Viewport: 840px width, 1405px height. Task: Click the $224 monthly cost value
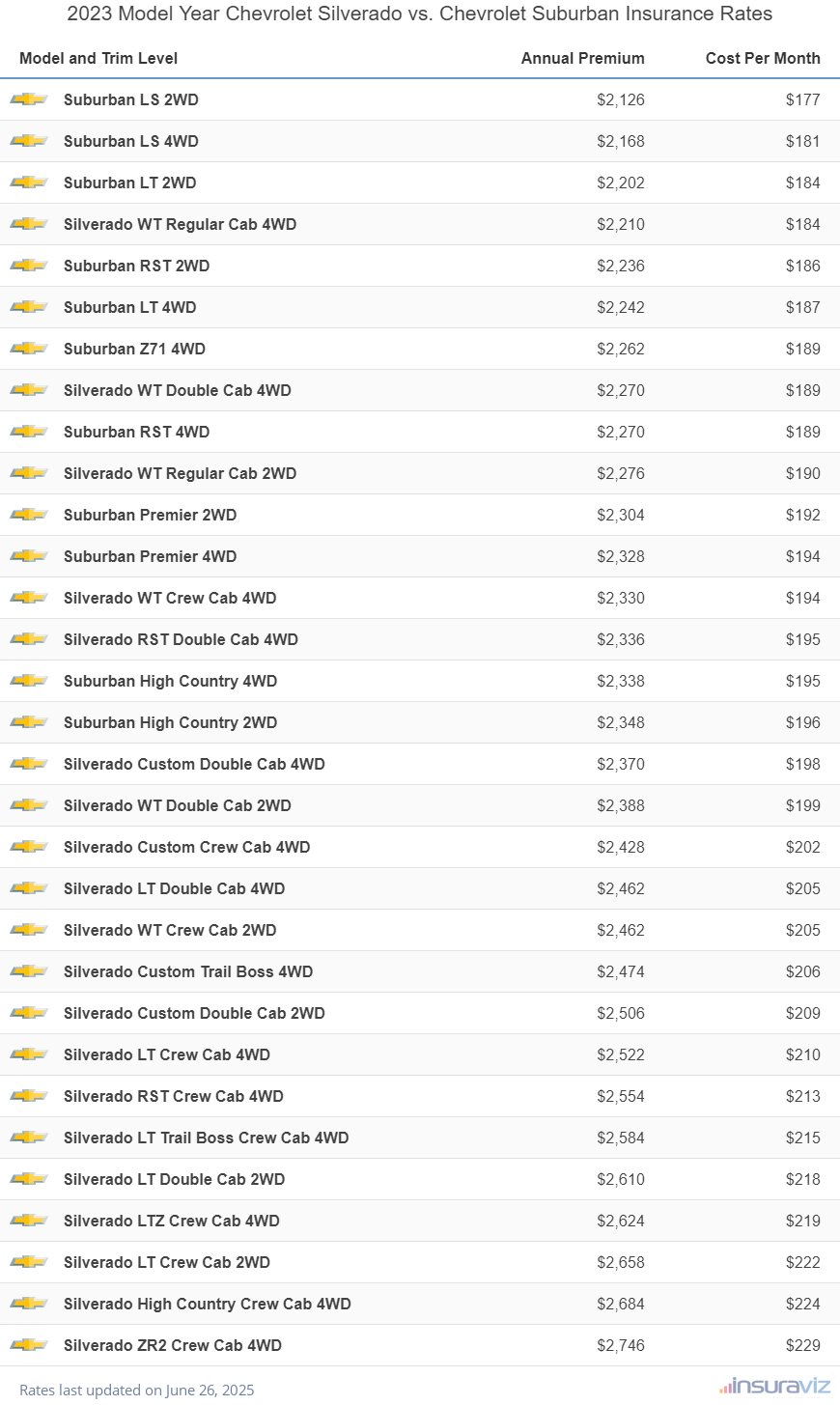point(803,1304)
